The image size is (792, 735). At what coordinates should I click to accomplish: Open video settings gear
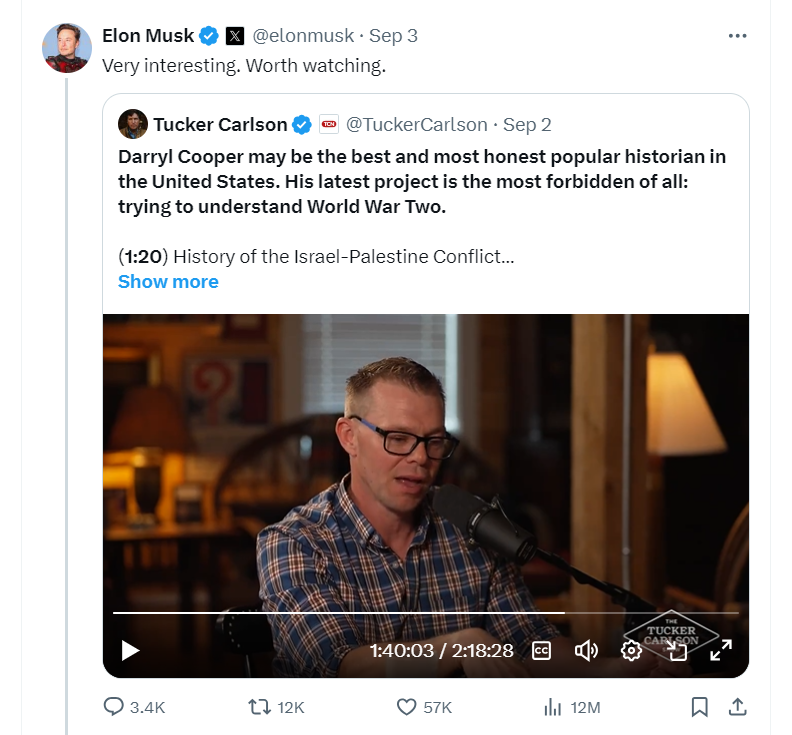[631, 650]
